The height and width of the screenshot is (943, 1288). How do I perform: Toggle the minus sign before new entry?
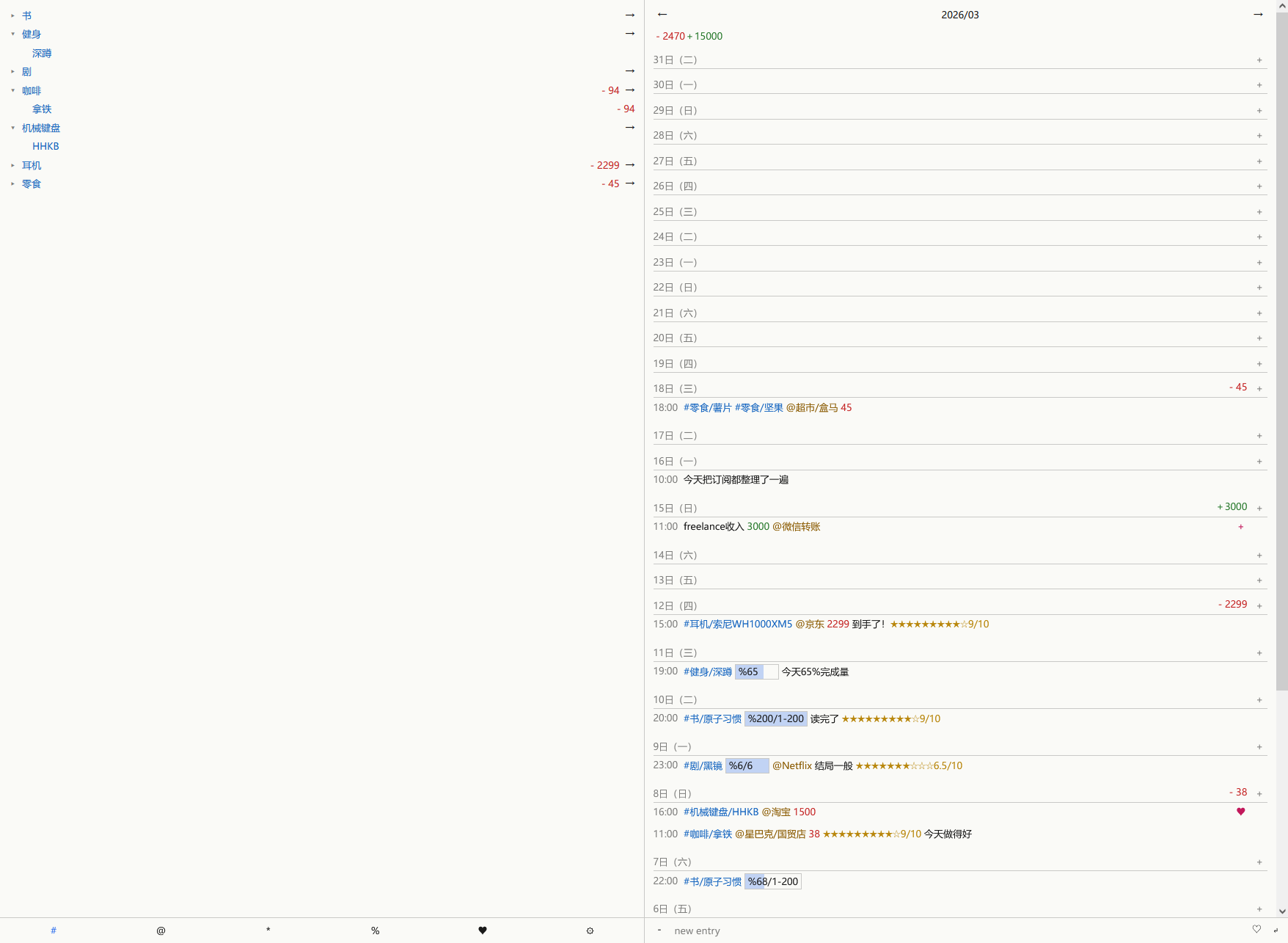(x=659, y=930)
